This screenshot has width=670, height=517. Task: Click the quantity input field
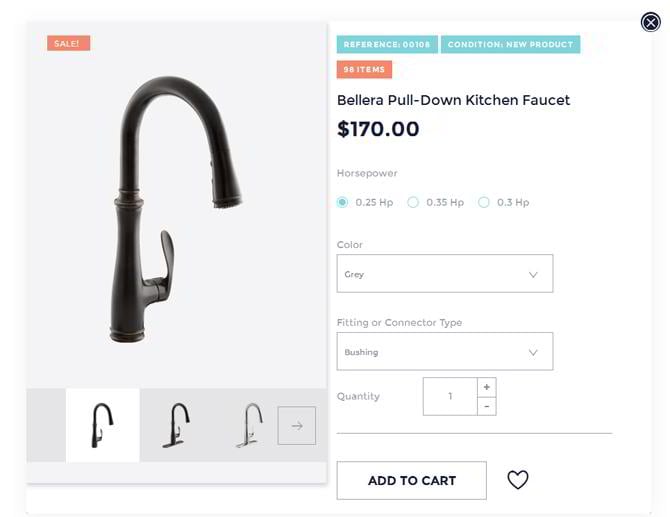click(450, 397)
